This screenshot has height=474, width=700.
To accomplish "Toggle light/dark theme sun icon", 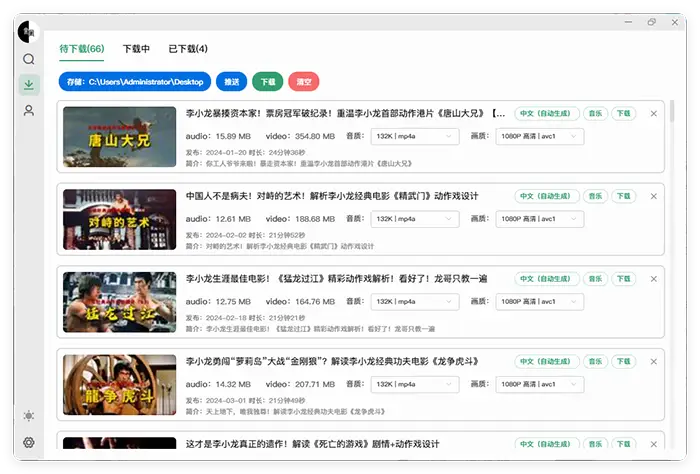I will pyautogui.click(x=29, y=416).
